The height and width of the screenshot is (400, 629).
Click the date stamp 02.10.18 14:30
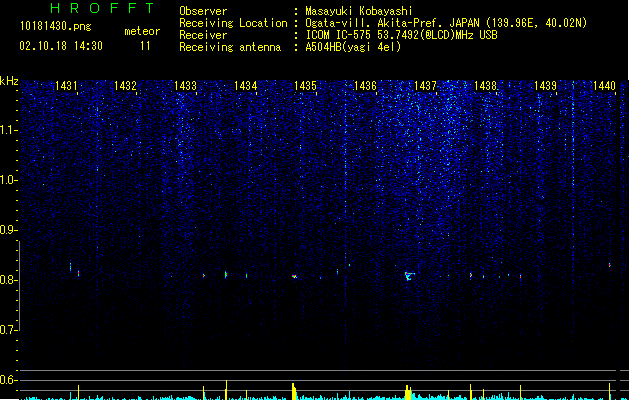click(x=61, y=46)
